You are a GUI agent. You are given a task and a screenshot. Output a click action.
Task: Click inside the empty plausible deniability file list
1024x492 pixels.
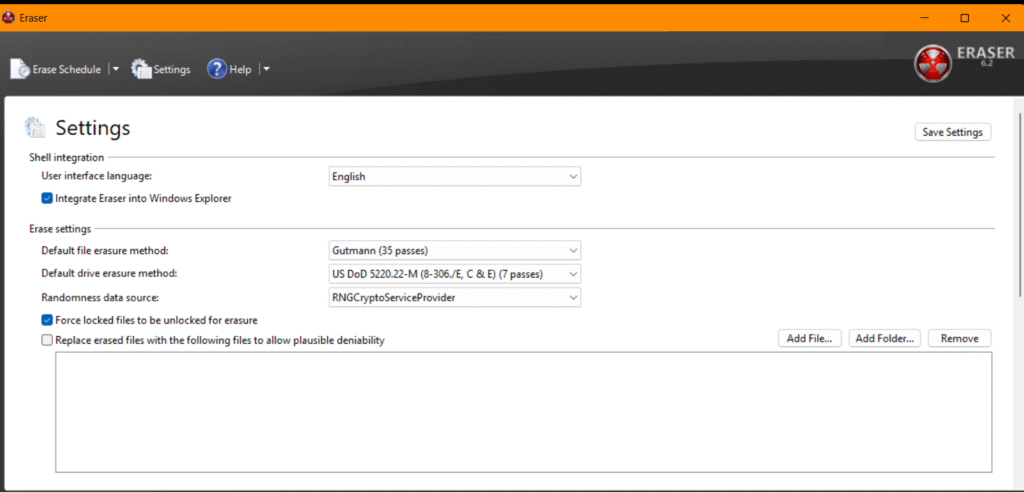click(523, 412)
